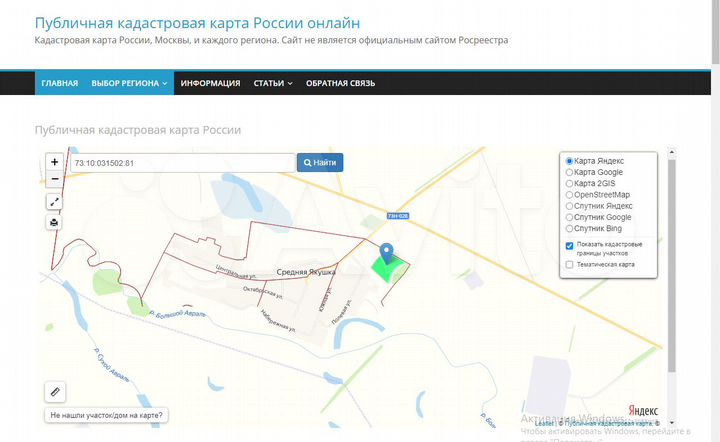Select Спутник Яндекс satellite layer

[569, 206]
